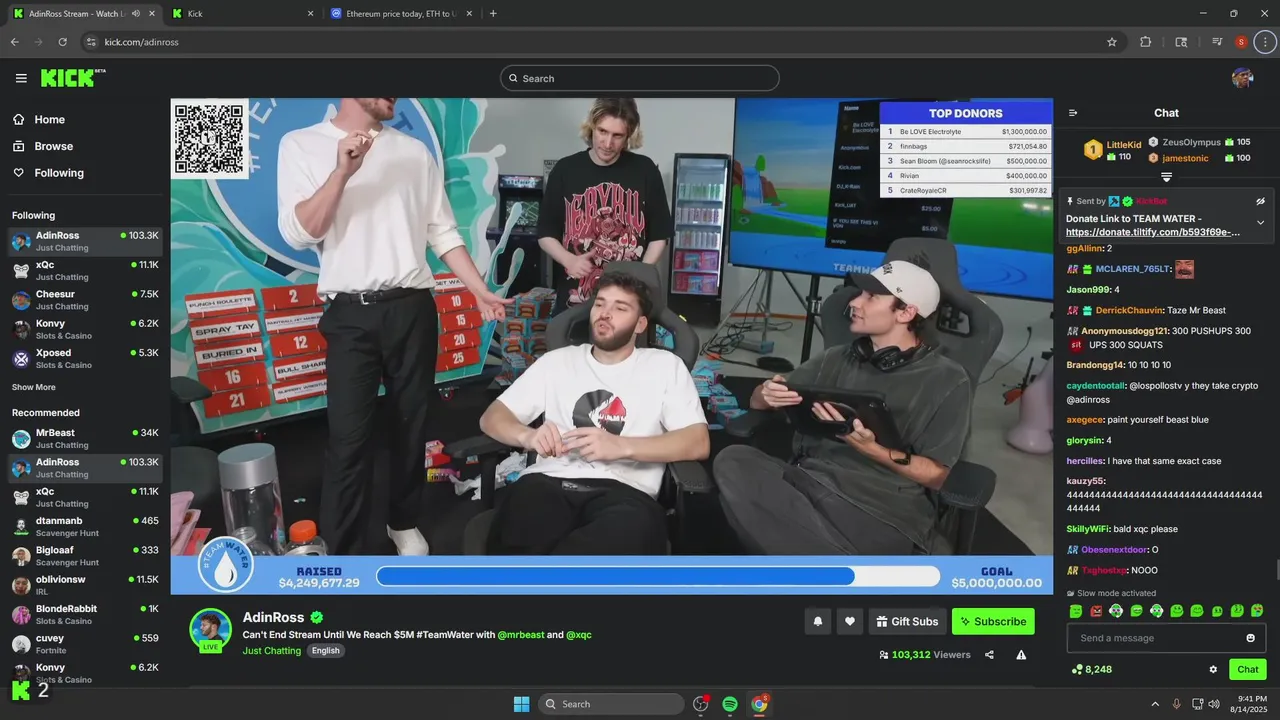Open Chrome from the taskbar
The width and height of the screenshot is (1280, 720).
(x=760, y=704)
